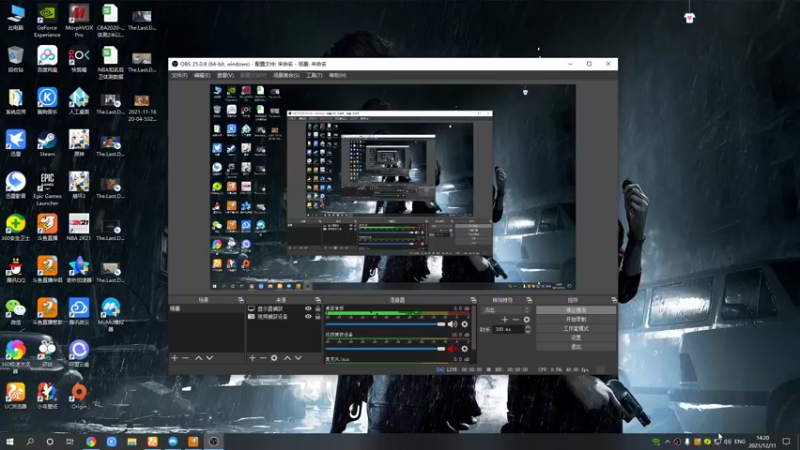This screenshot has width=800, height=450.
Task: Add a new scene with the plus icon
Action: pos(174,358)
